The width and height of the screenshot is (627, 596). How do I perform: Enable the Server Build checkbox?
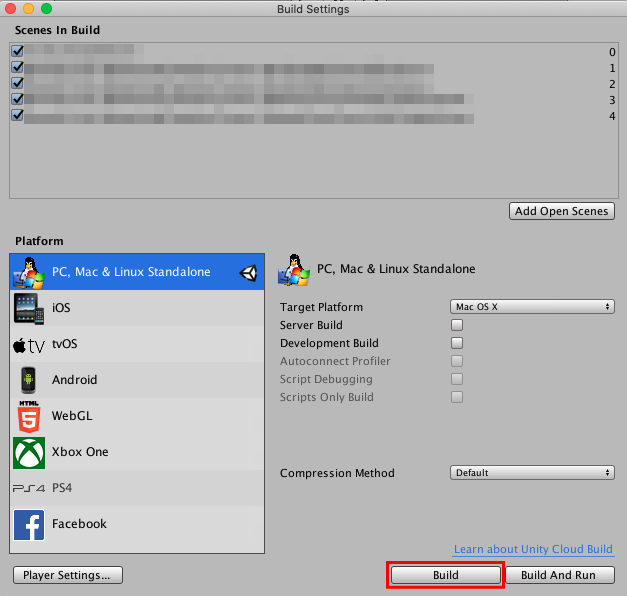click(x=457, y=325)
